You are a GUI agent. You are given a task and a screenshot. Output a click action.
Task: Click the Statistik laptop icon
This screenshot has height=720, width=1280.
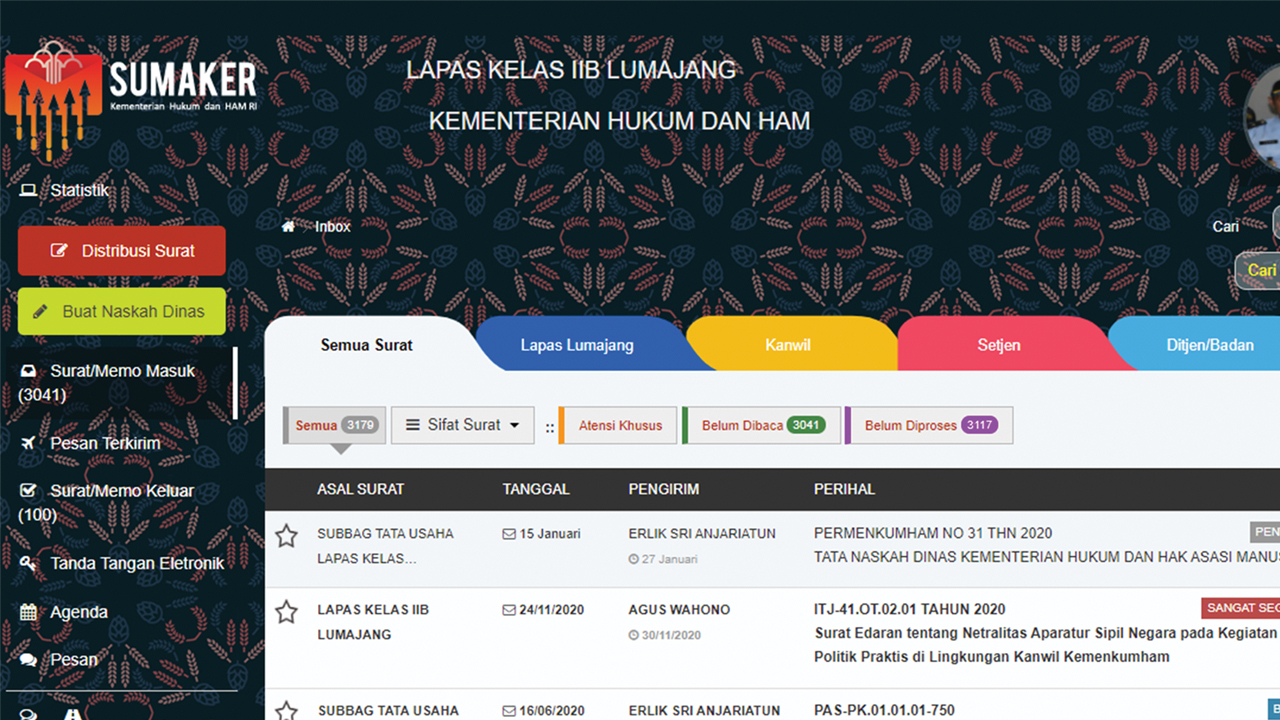click(28, 190)
